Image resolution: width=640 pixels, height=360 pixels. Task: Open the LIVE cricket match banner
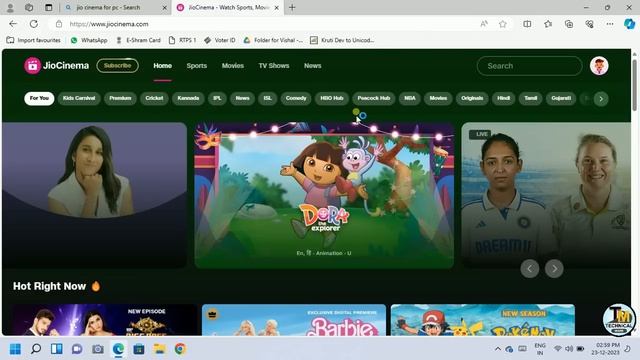(x=546, y=195)
